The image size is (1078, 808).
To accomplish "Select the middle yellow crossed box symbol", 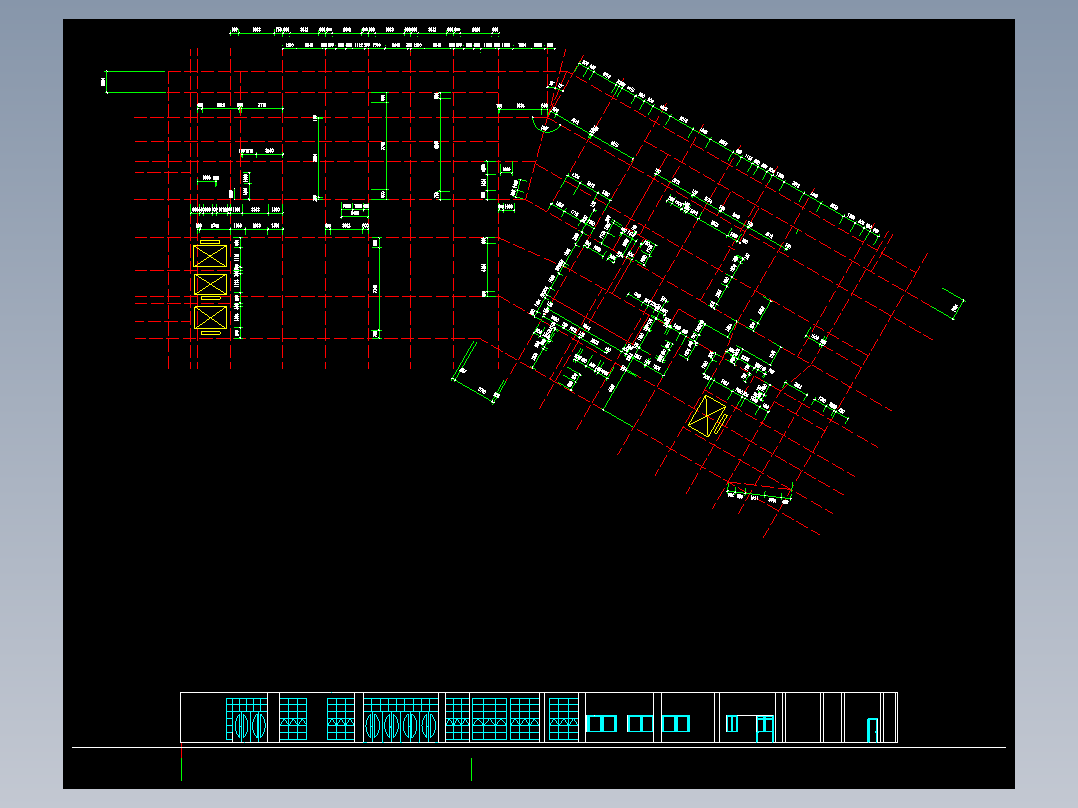I will [210, 284].
